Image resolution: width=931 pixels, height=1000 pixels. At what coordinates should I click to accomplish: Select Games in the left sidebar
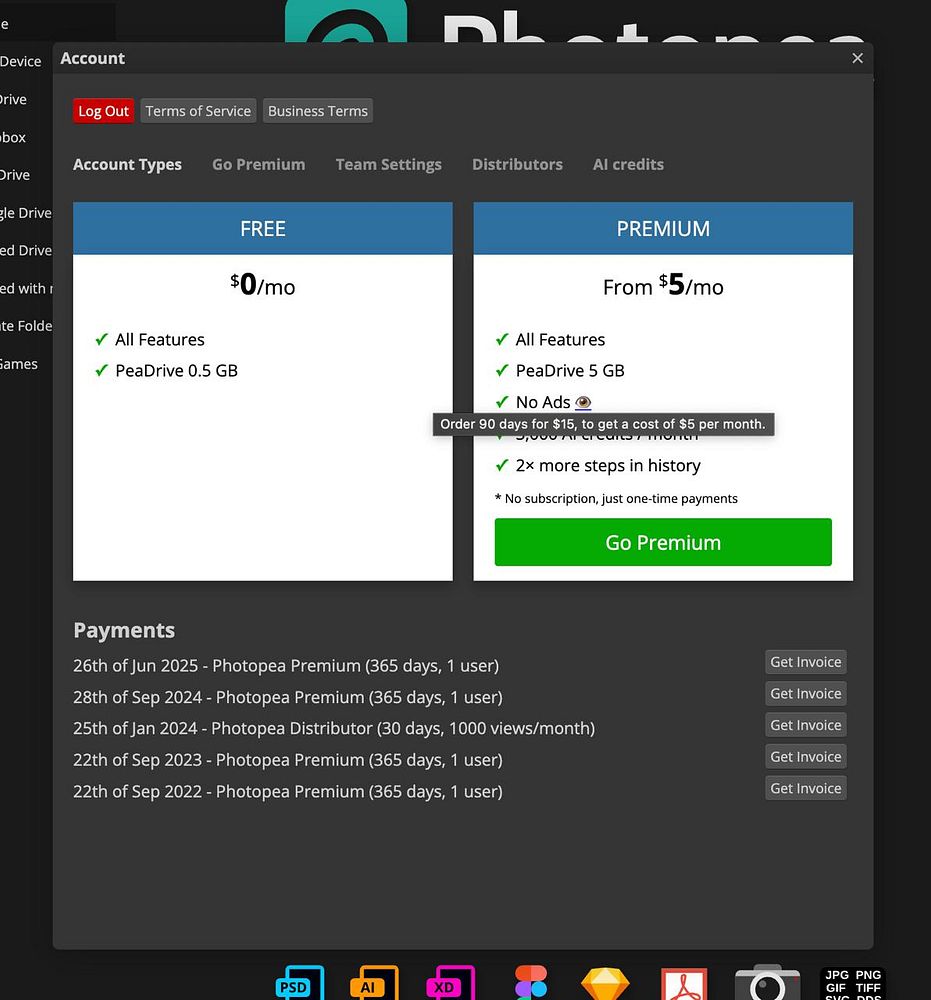point(19,364)
